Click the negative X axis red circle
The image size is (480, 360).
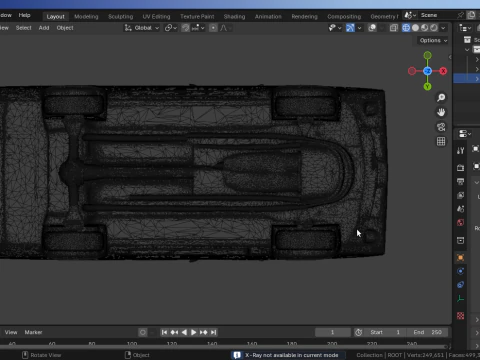pos(412,71)
